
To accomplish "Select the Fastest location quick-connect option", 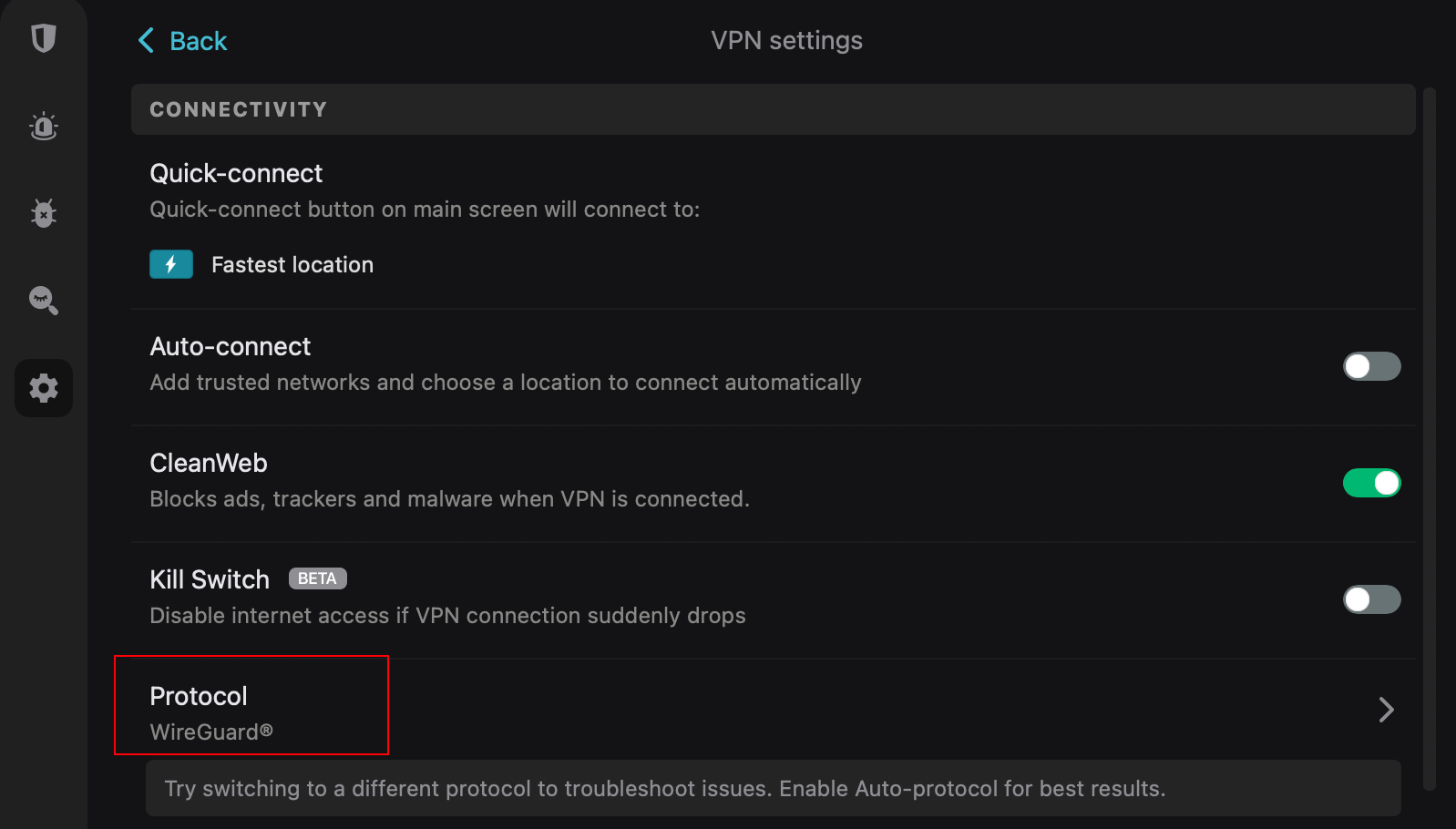I will (x=292, y=265).
